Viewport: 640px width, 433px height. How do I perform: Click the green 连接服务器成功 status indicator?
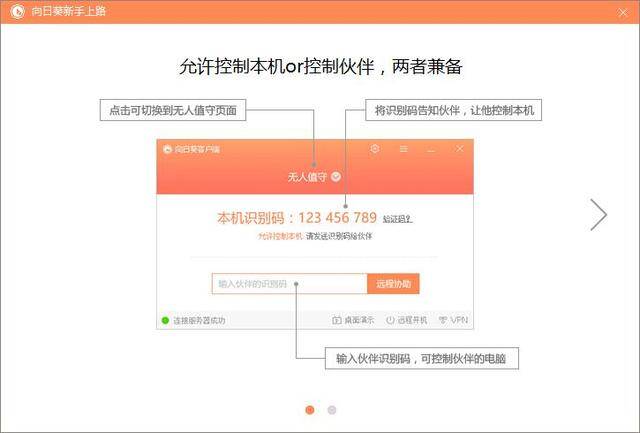165,320
